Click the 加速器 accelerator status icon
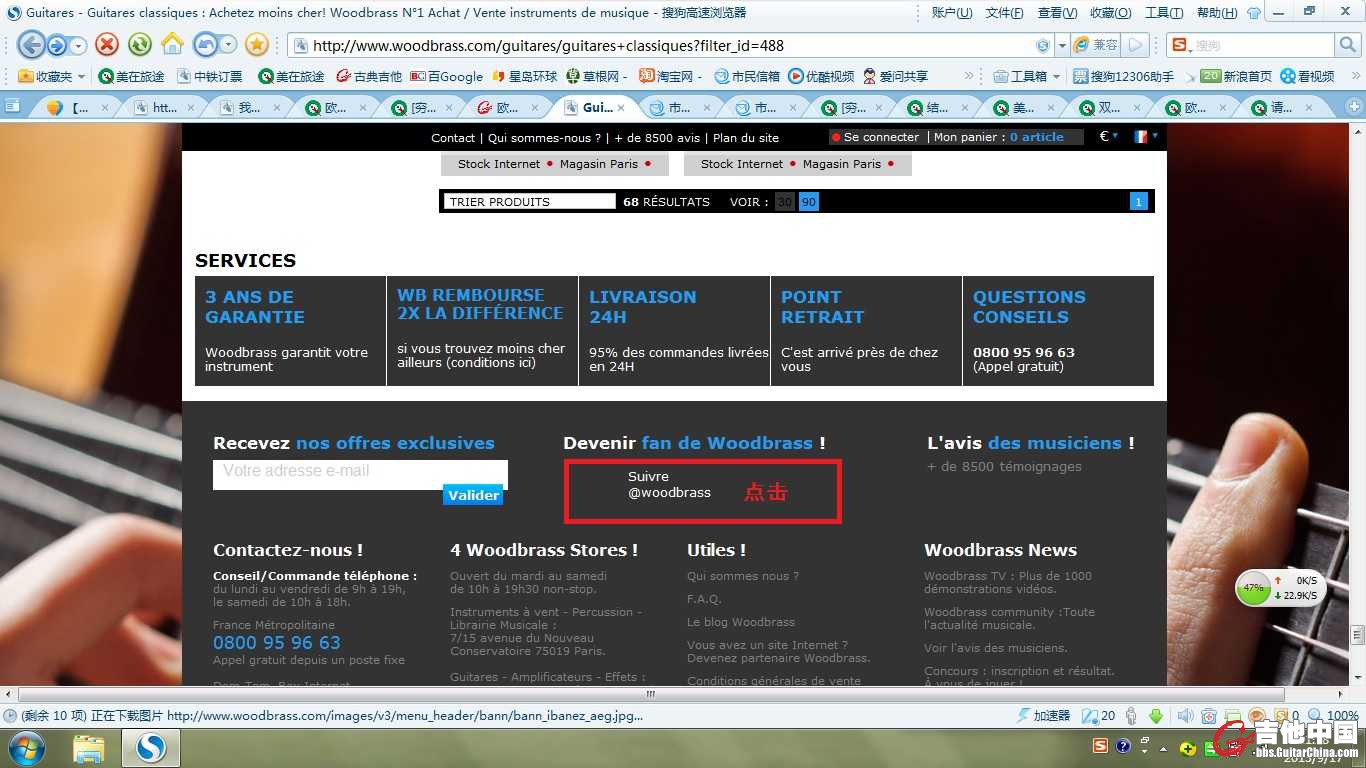 tap(1043, 715)
